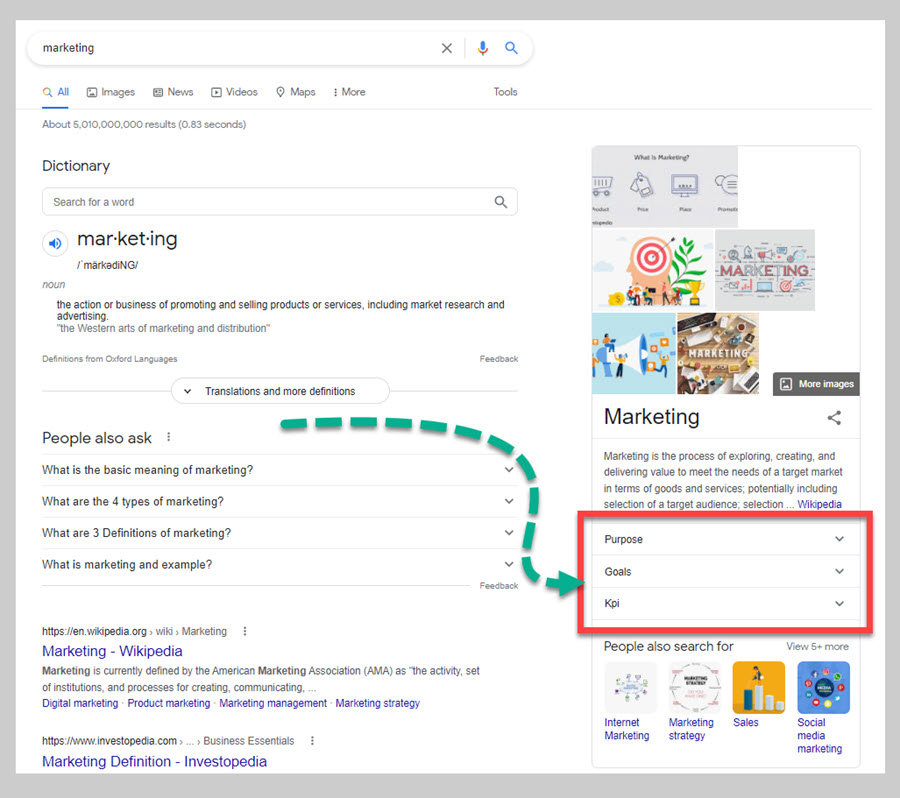The height and width of the screenshot is (798, 900).
Task: Expand the Kpi section
Action: [x=725, y=604]
